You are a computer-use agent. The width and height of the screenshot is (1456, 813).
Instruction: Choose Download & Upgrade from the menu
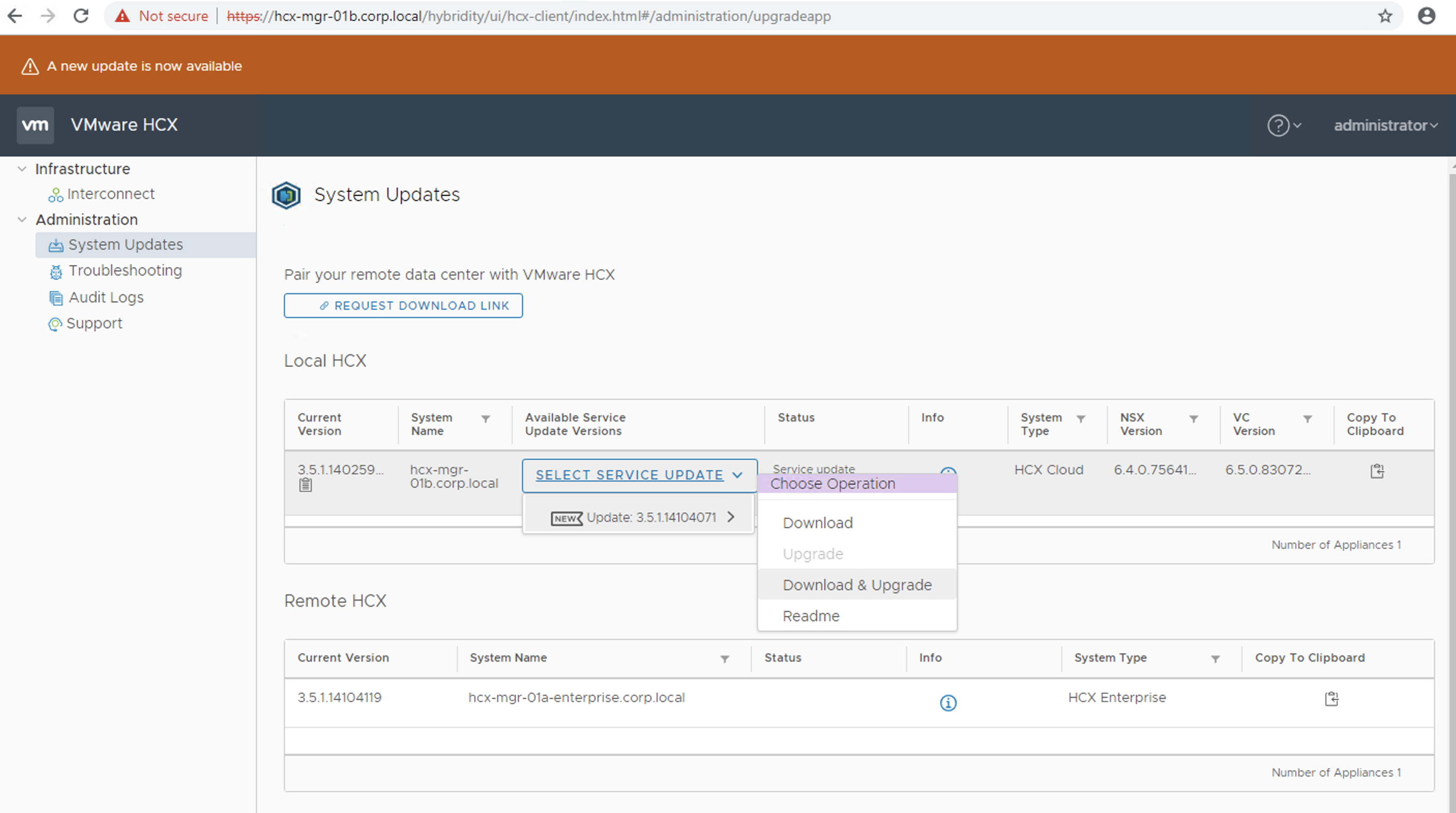coord(857,585)
